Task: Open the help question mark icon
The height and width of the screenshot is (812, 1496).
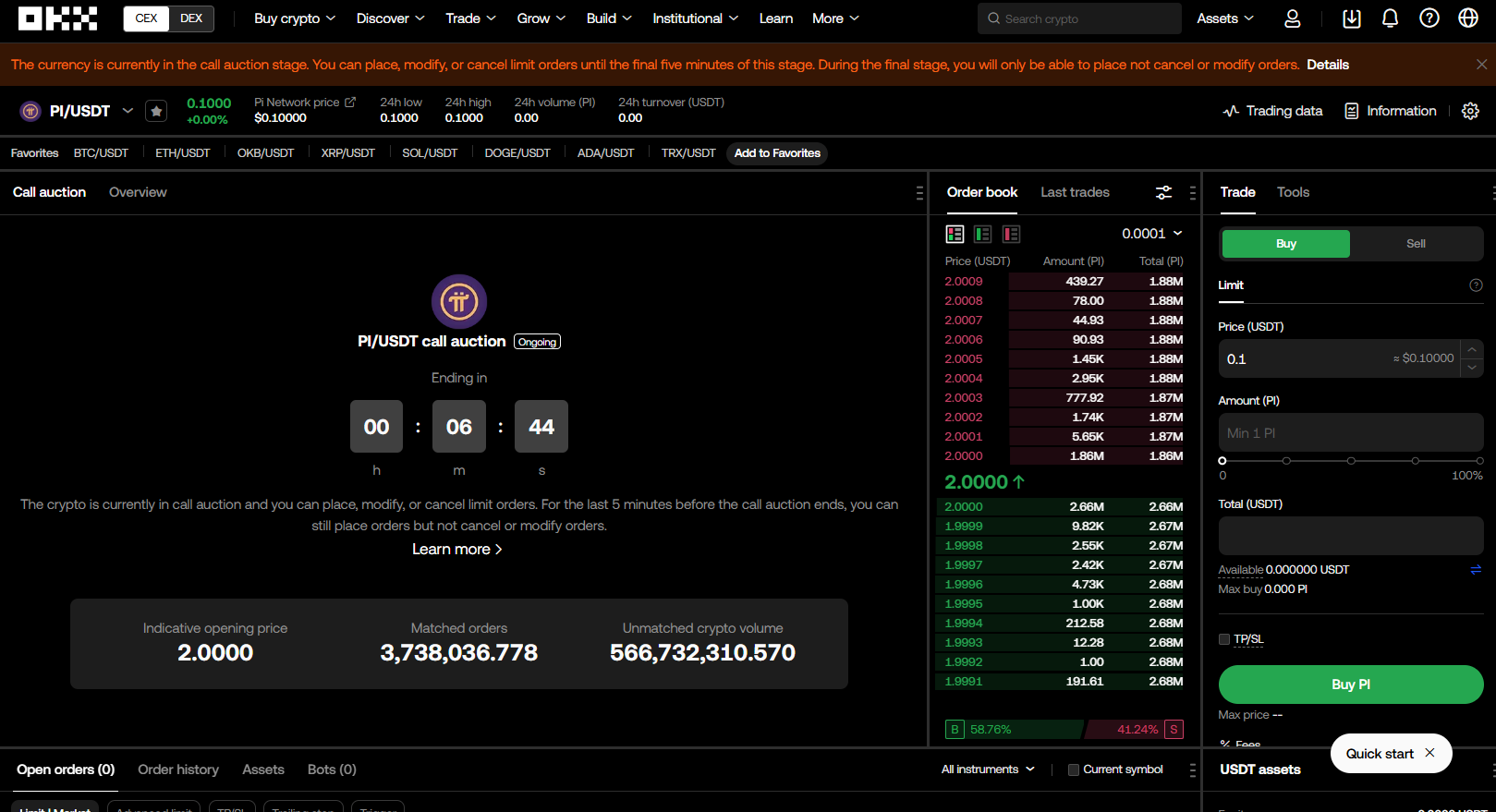Action: point(1429,18)
